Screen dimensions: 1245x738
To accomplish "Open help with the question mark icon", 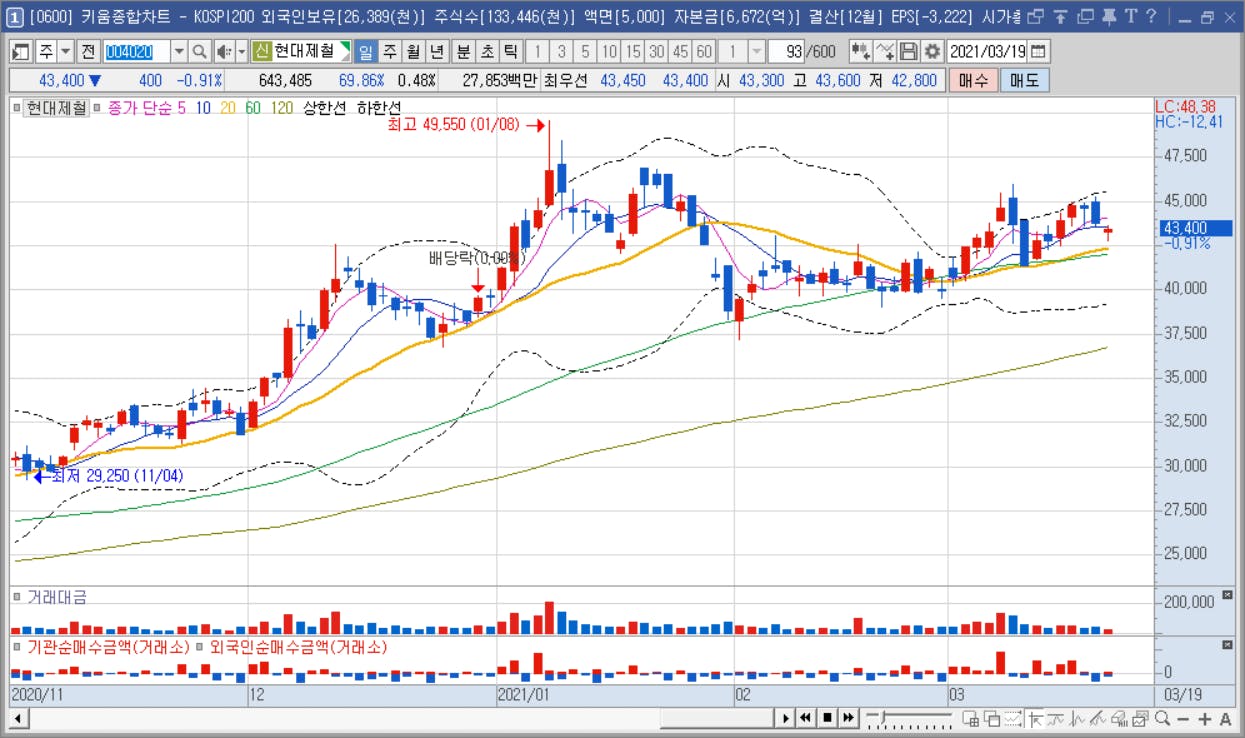I will tap(1152, 16).
